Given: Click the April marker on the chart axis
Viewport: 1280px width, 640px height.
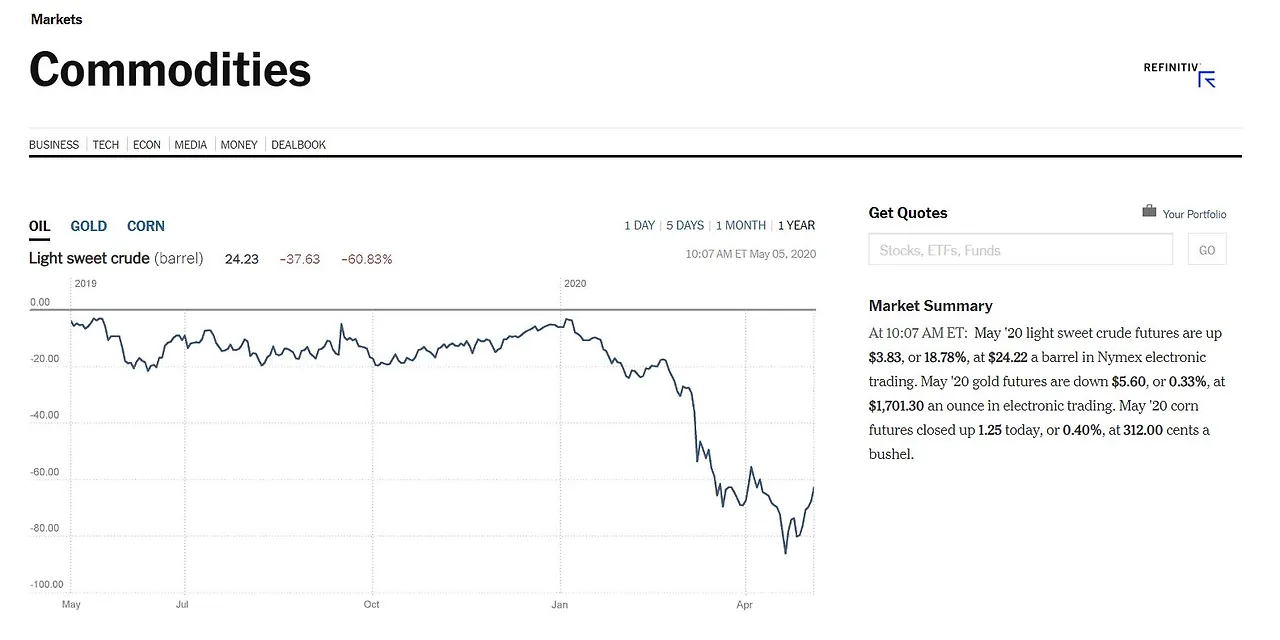Looking at the screenshot, I should pyautogui.click(x=744, y=604).
